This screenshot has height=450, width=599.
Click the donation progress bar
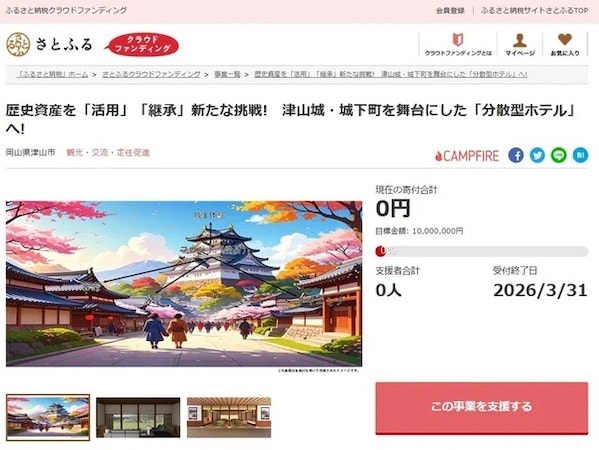482,251
